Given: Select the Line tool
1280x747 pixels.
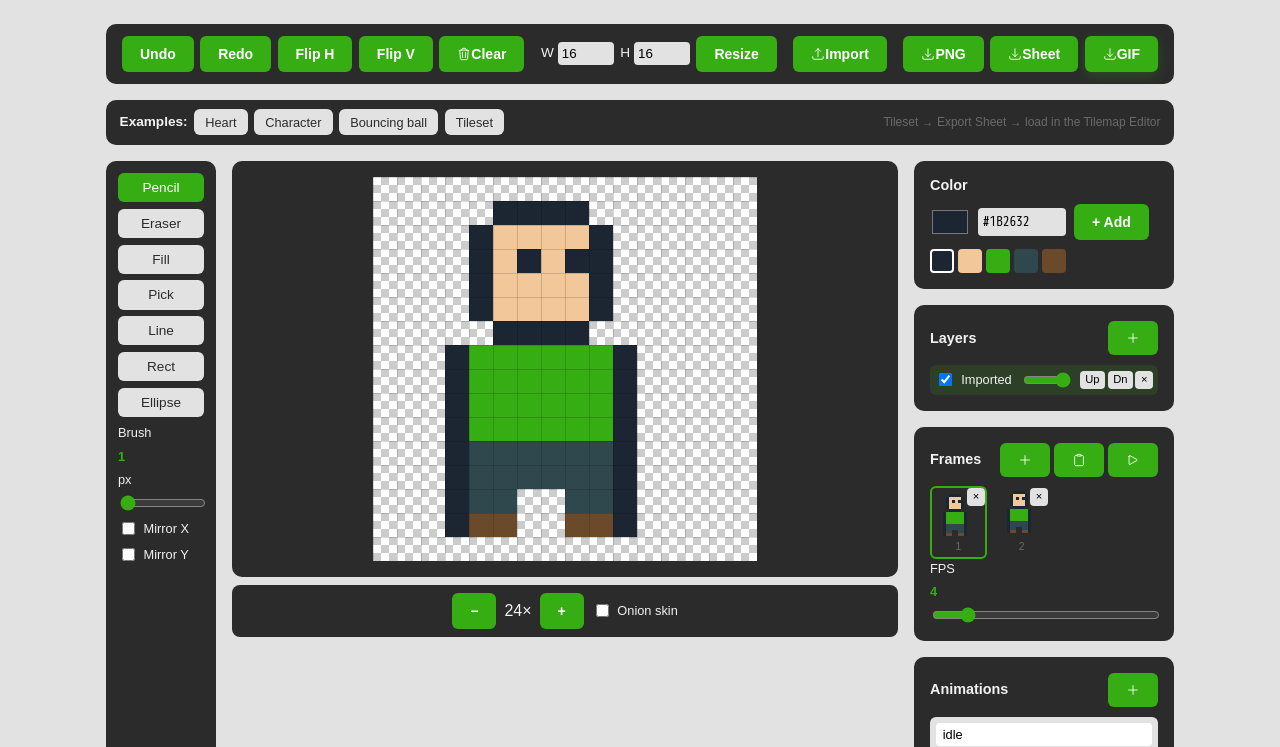Looking at the screenshot, I should (161, 331).
